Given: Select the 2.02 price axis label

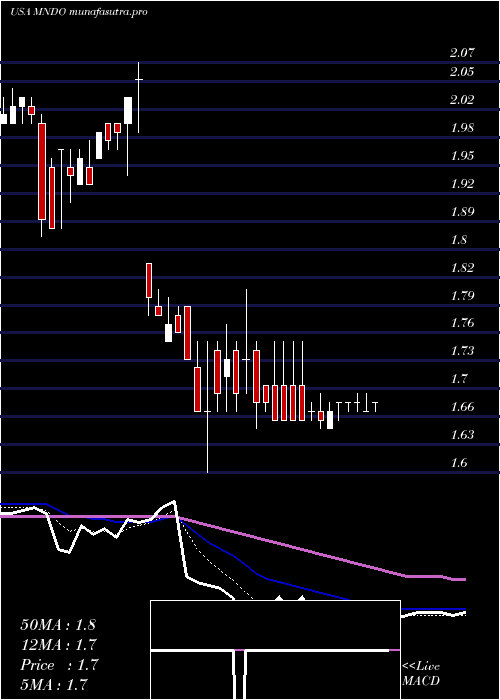Looking at the screenshot, I should [x=462, y=100].
